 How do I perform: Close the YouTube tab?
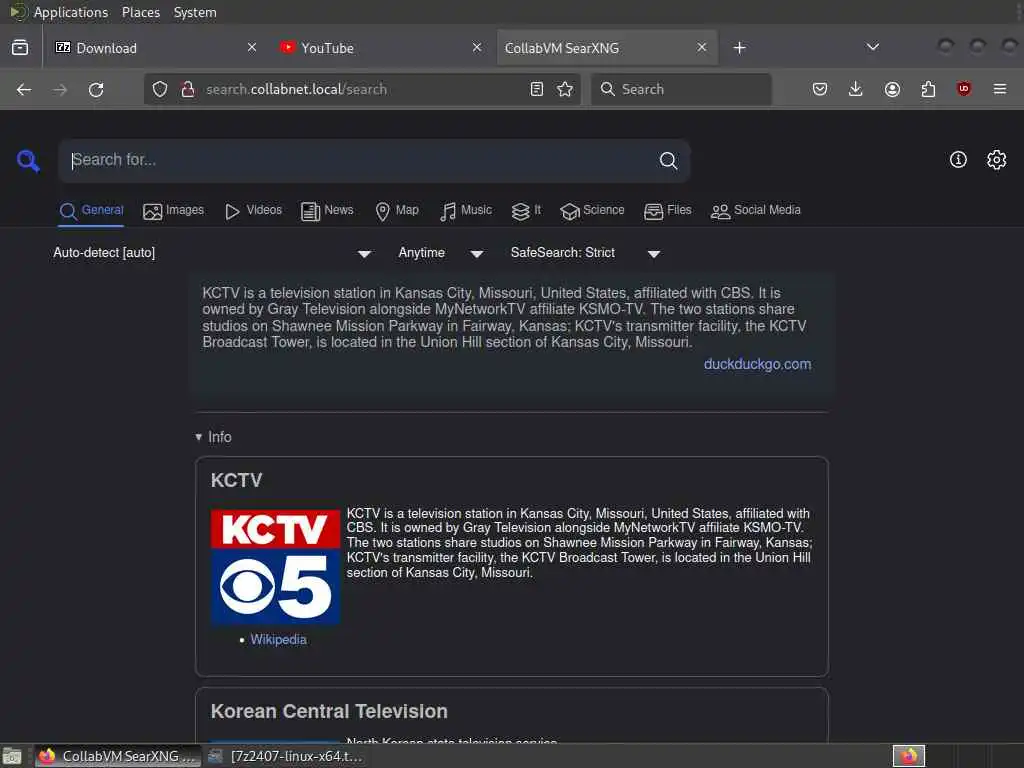(477, 48)
